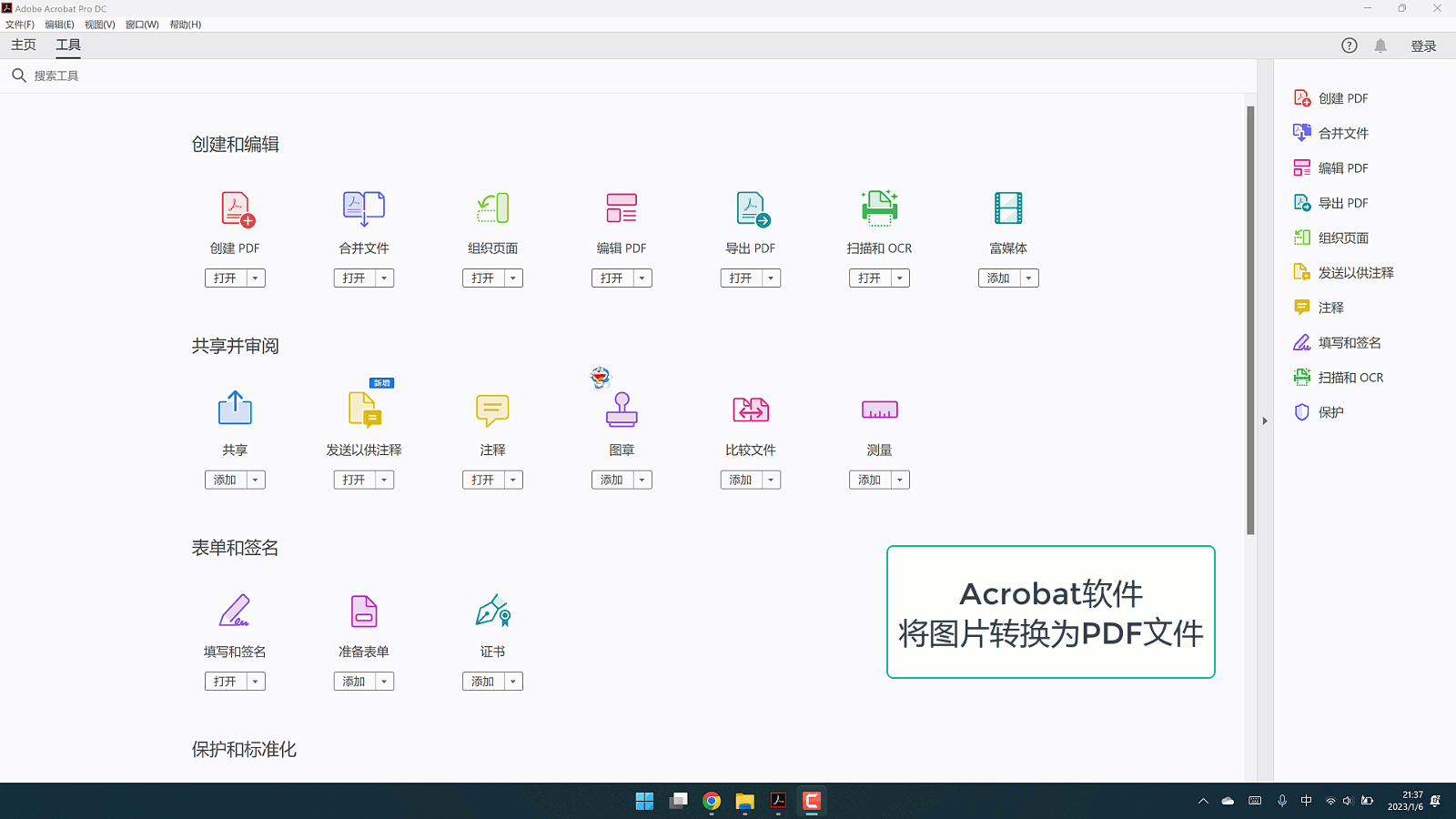Switch to the 工具 tab

[x=68, y=45]
